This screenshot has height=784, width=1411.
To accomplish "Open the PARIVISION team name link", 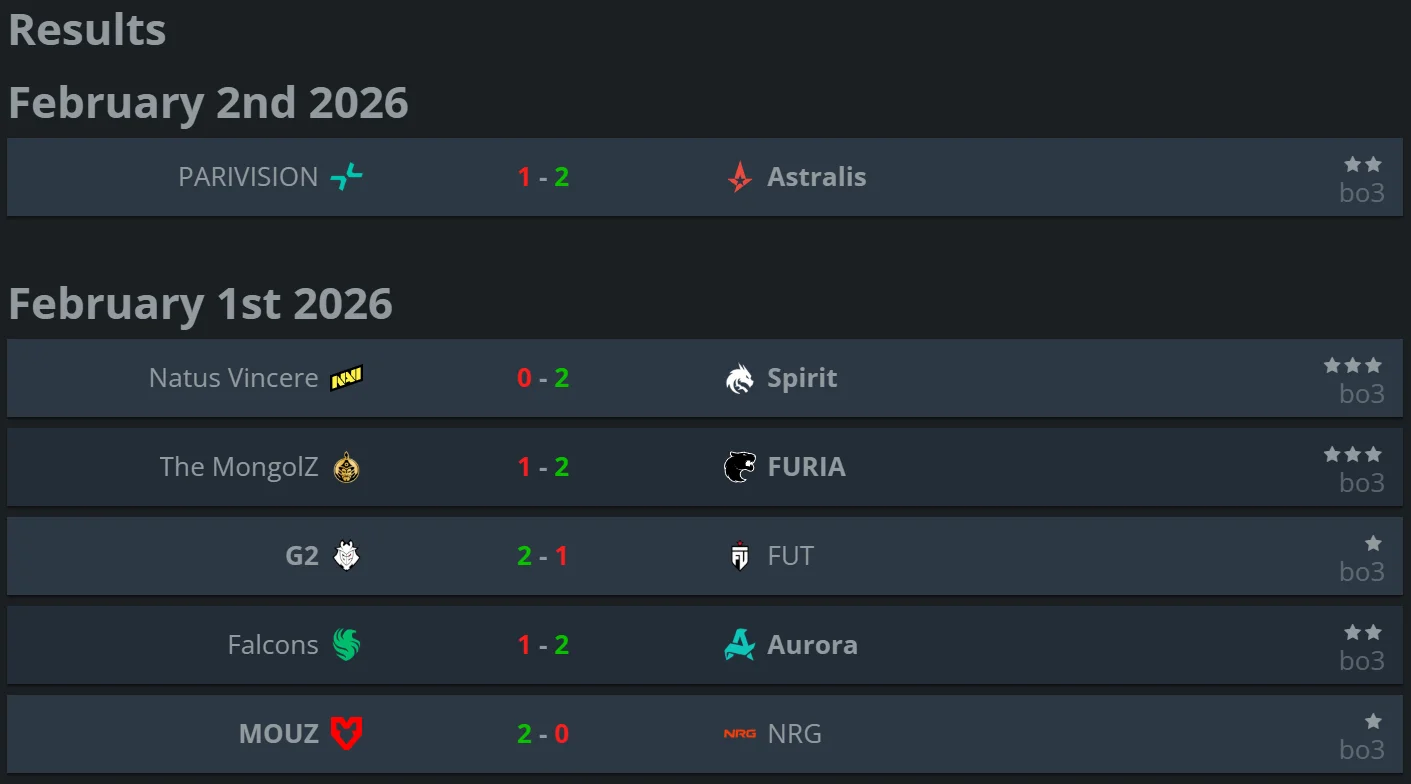I will (248, 177).
